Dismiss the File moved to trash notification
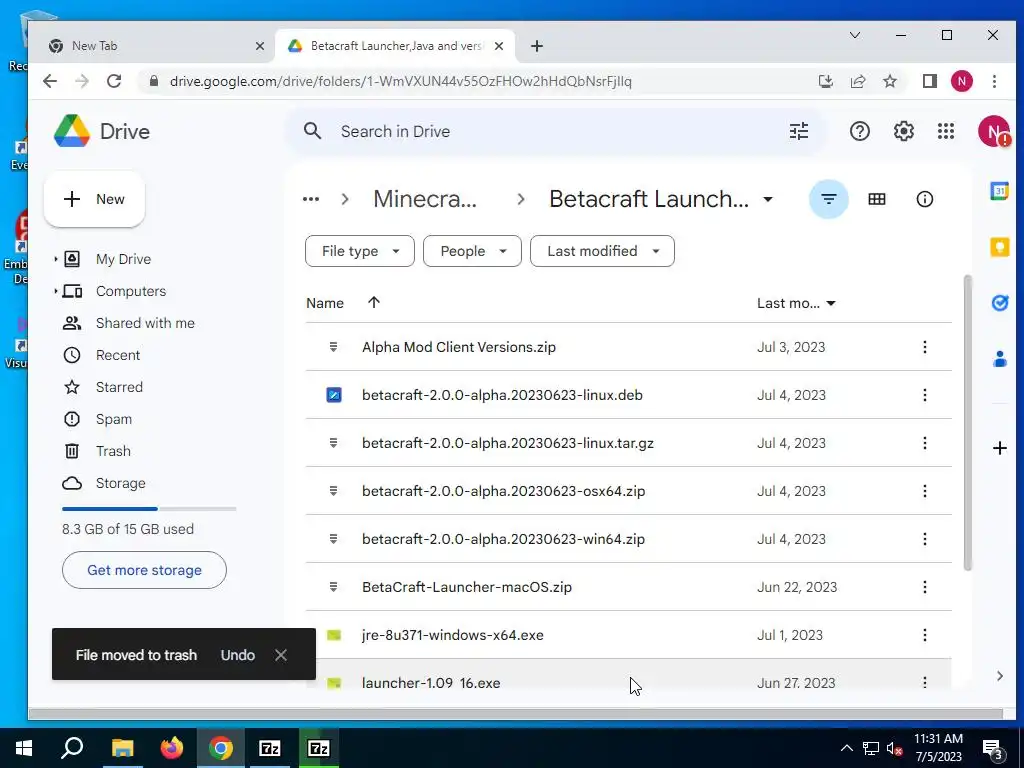 coord(281,655)
